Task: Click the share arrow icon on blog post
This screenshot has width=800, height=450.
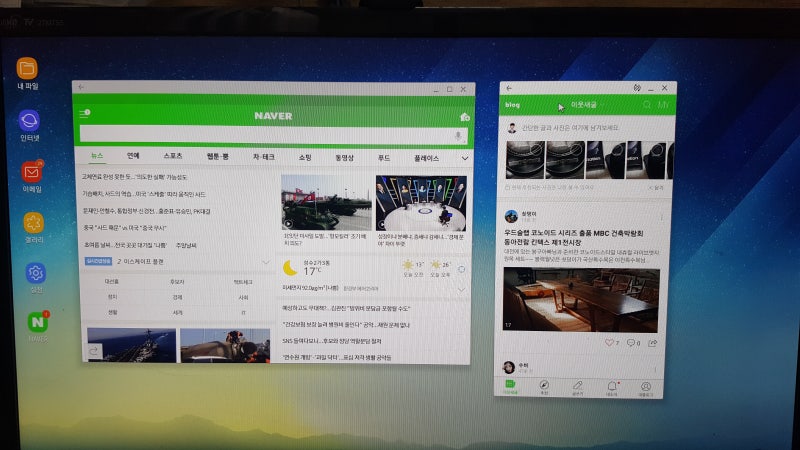Action: coord(653,343)
